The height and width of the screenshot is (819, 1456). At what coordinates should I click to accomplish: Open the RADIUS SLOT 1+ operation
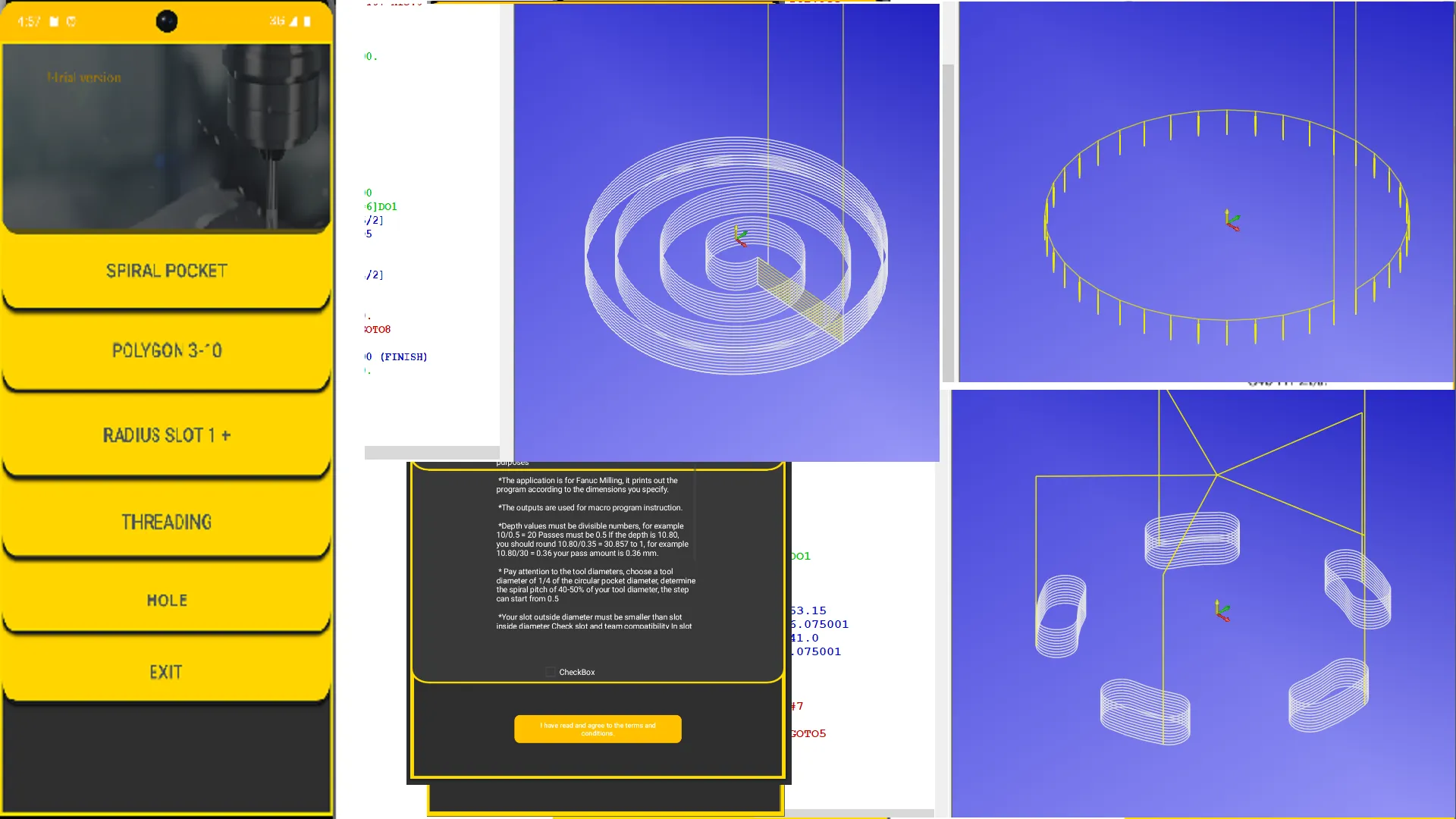click(x=167, y=435)
